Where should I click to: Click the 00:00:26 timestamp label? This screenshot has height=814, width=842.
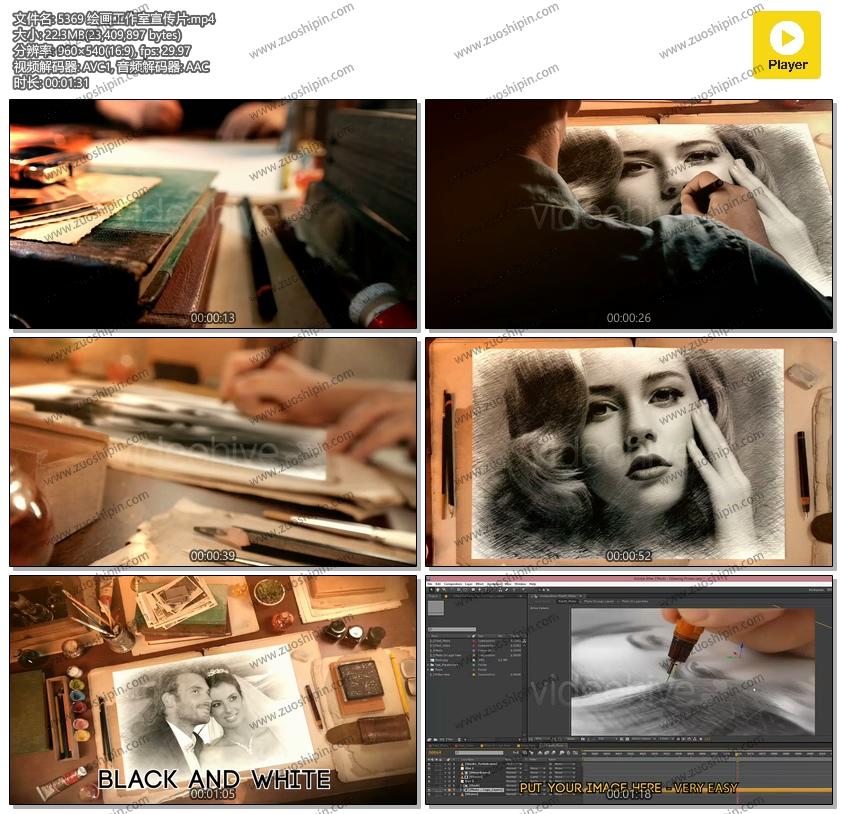[629, 319]
